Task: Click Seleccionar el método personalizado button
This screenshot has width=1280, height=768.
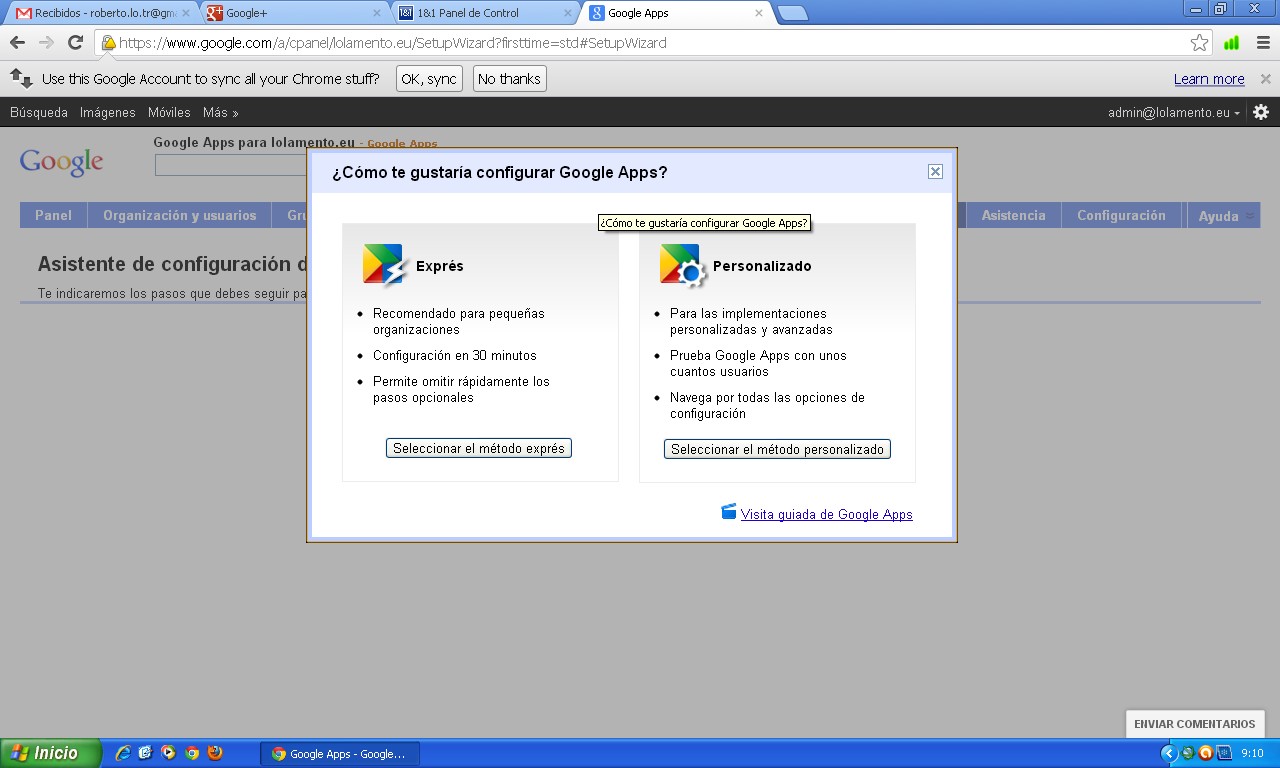Action: coord(777,449)
